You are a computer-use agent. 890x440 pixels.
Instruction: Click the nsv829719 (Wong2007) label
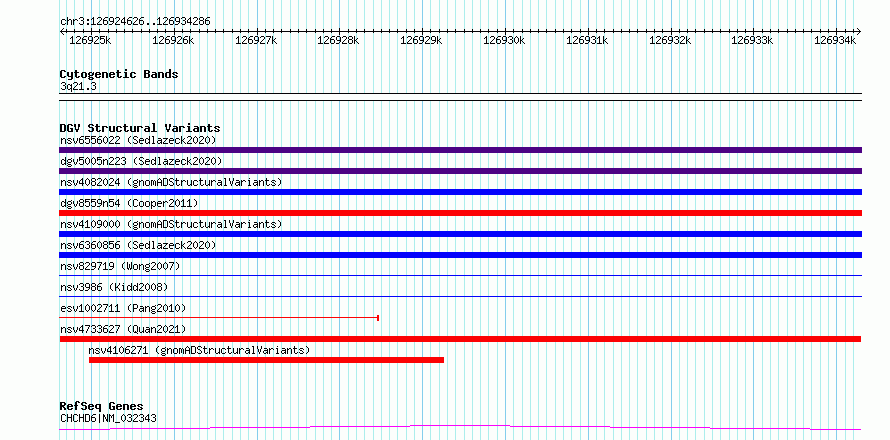point(120,266)
